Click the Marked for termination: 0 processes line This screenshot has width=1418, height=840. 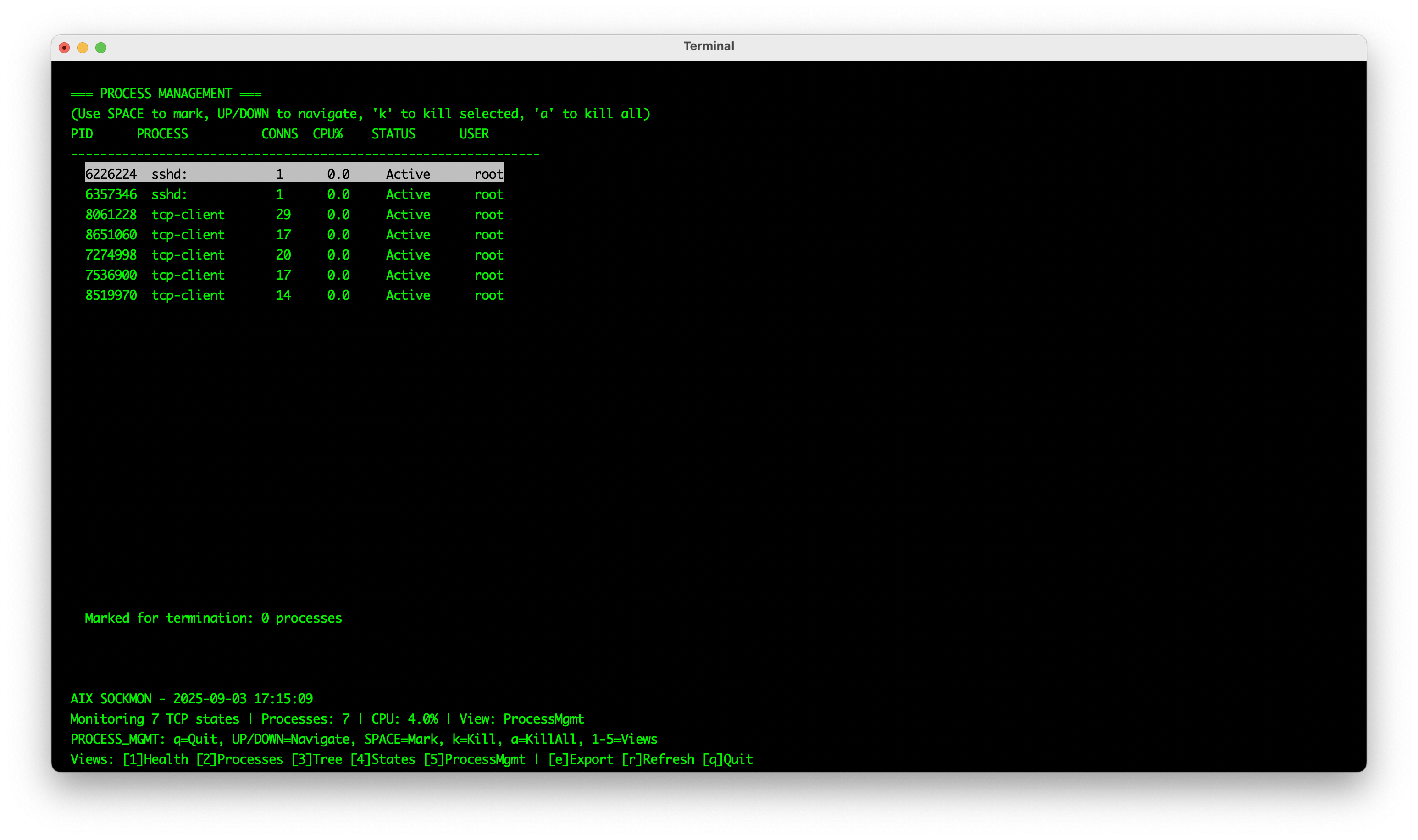(x=213, y=619)
